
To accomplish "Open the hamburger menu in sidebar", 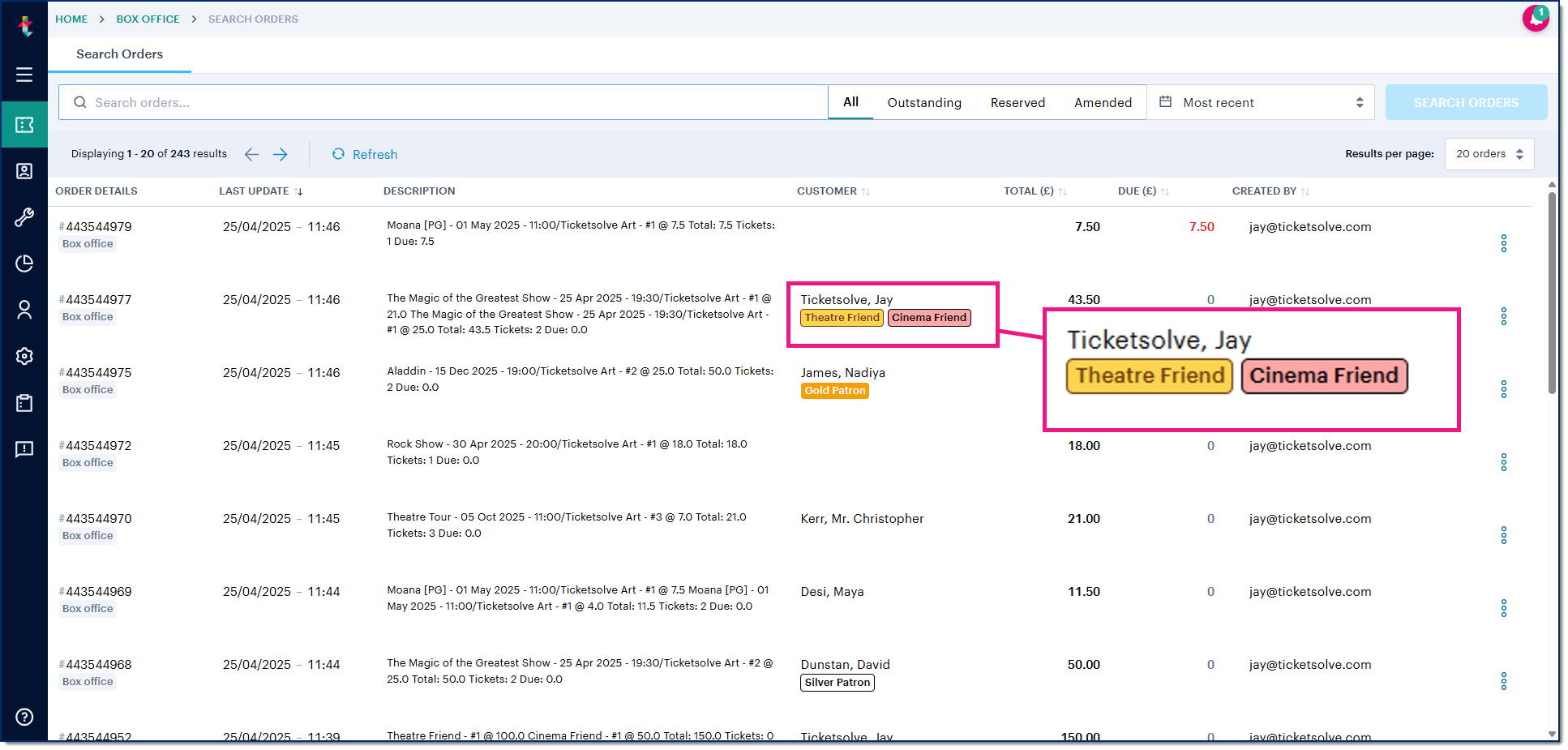I will point(24,75).
